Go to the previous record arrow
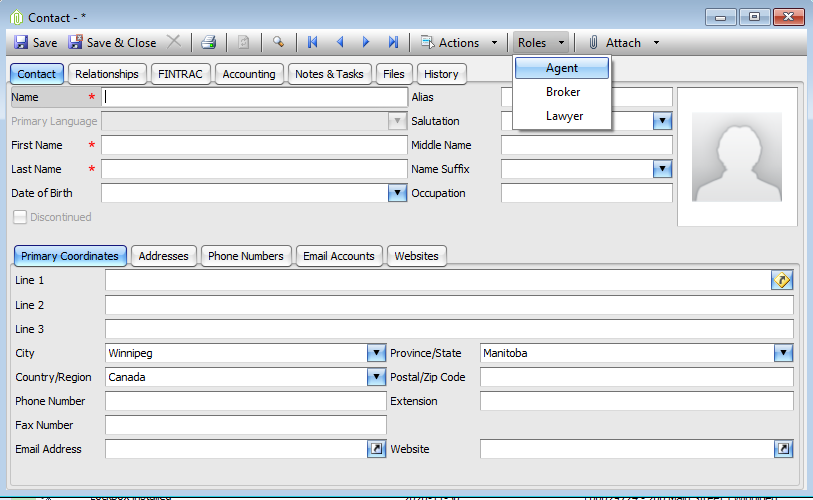 coord(340,43)
